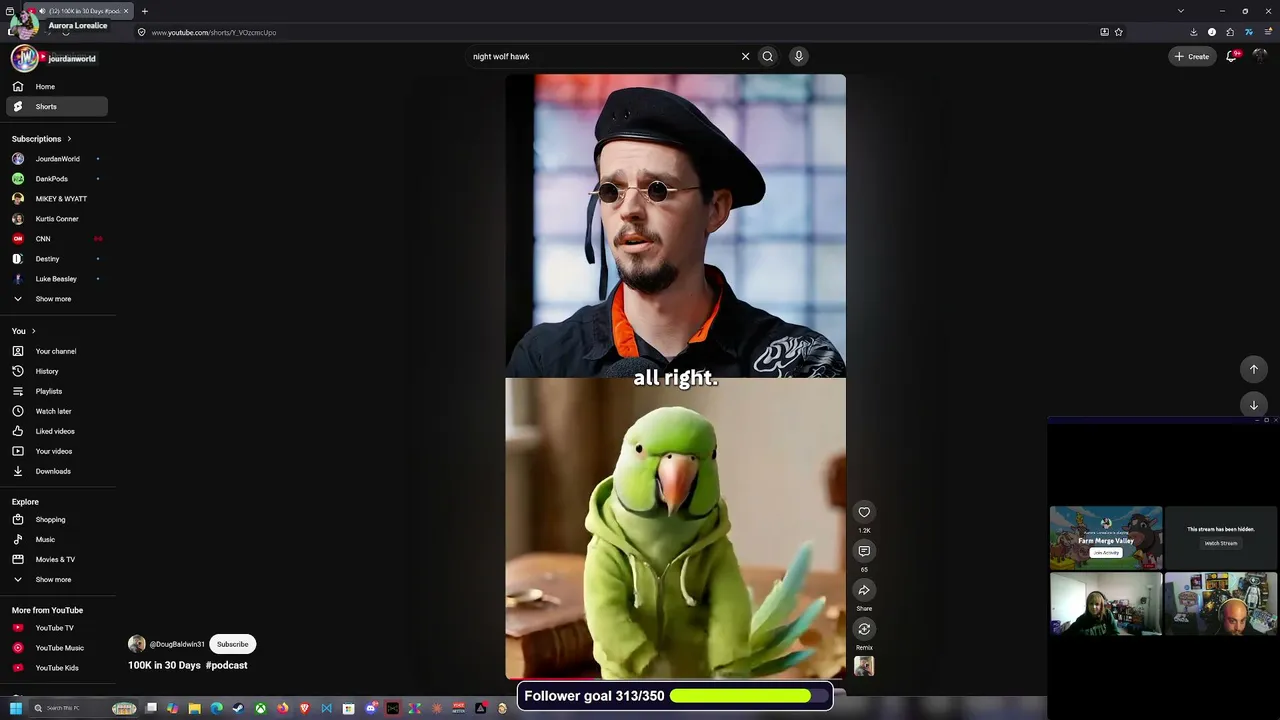Expand Explore list with Show more
Image resolution: width=1280 pixels, height=720 pixels.
coord(57,580)
